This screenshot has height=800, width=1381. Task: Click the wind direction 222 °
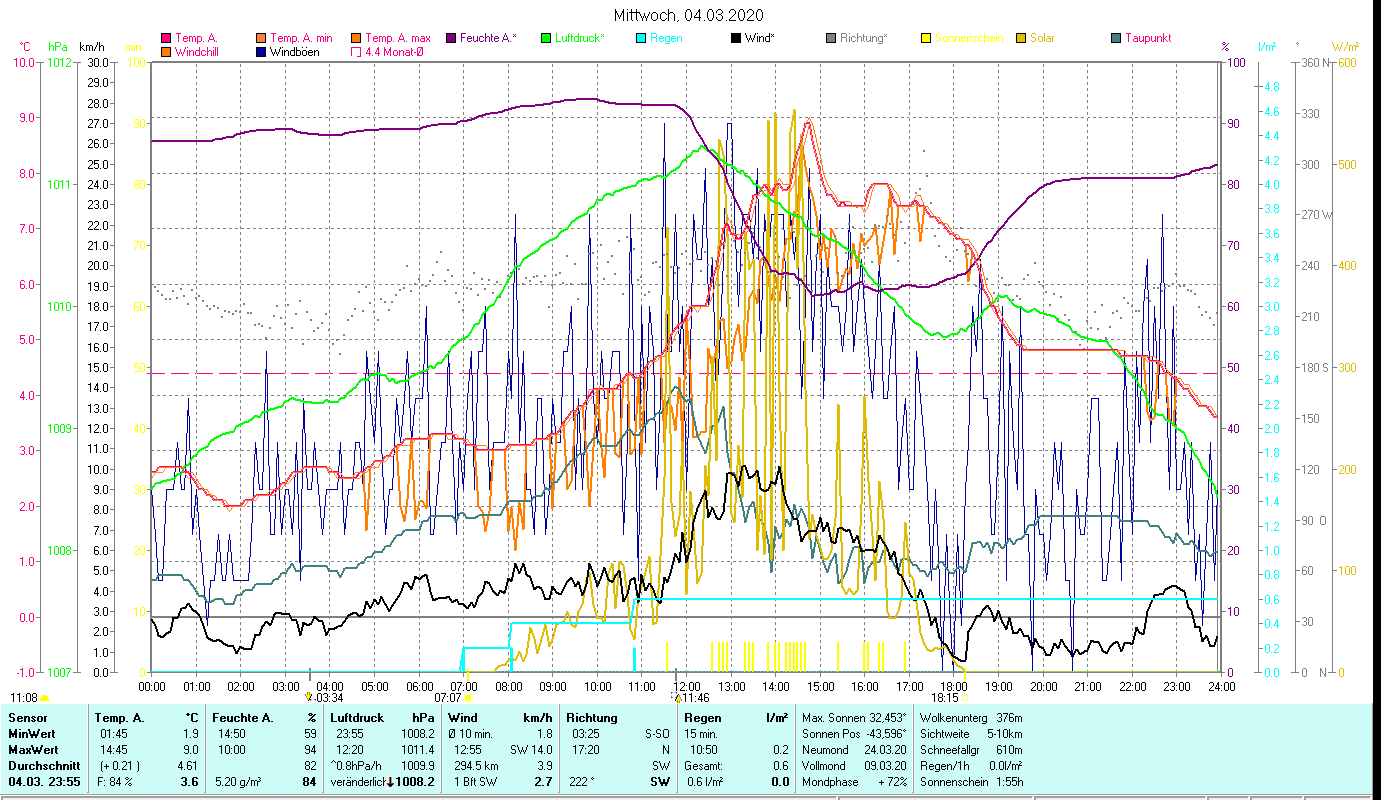[582, 782]
